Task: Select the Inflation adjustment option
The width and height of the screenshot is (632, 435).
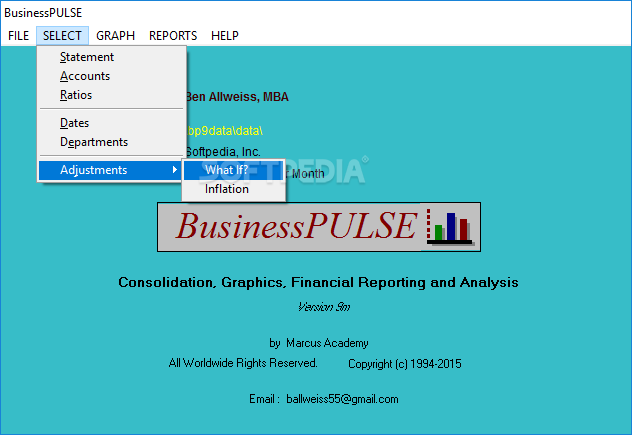Action: point(234,189)
